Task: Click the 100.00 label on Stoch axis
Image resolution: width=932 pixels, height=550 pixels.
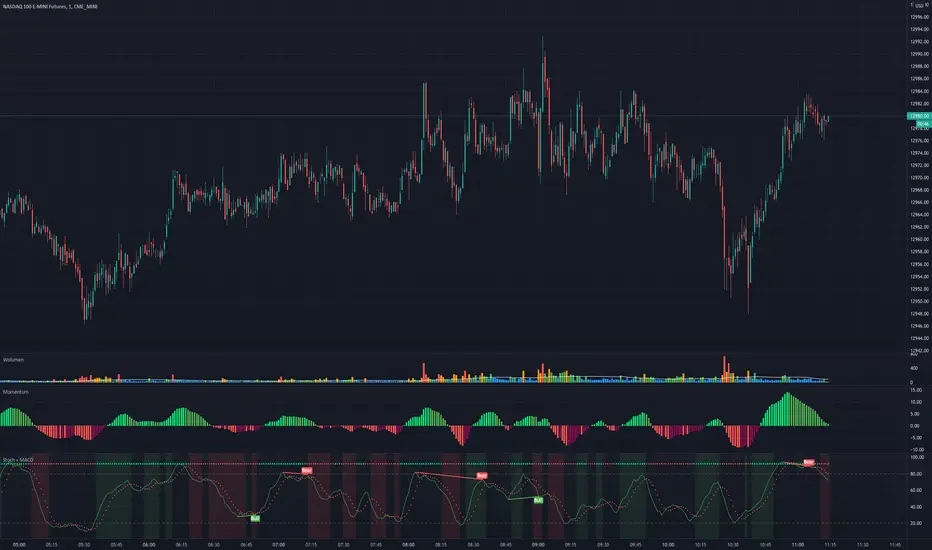Action: 917,457
